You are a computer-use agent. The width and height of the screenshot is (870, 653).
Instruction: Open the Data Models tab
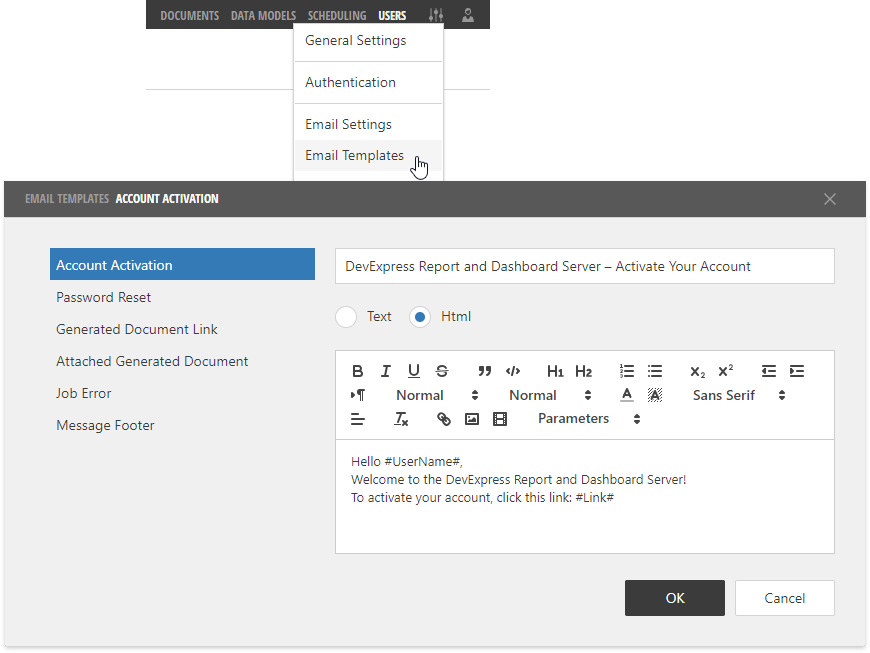(264, 16)
